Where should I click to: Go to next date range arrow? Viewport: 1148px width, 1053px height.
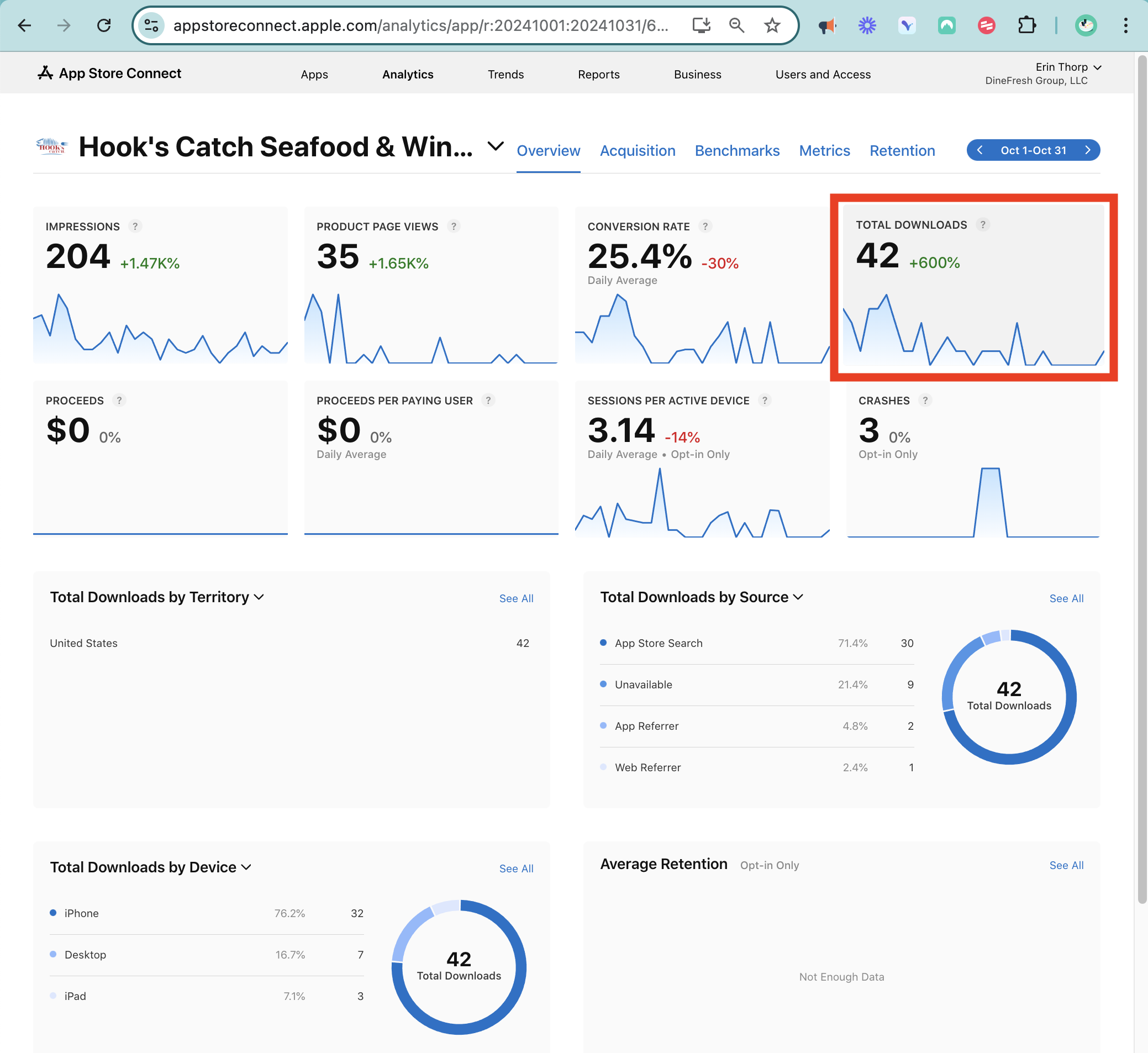click(x=1088, y=150)
